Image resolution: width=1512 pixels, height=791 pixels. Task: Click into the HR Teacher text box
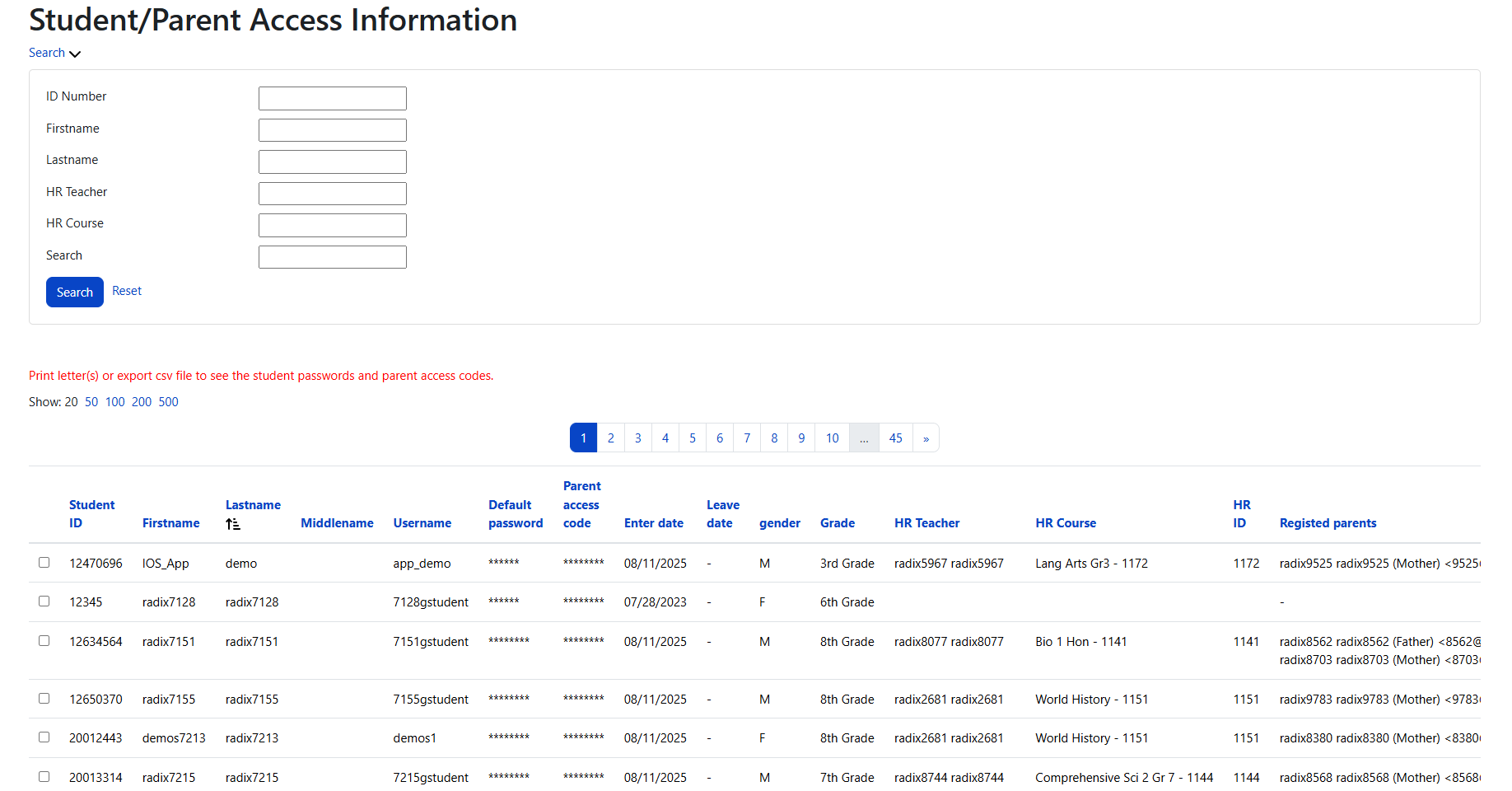[332, 194]
